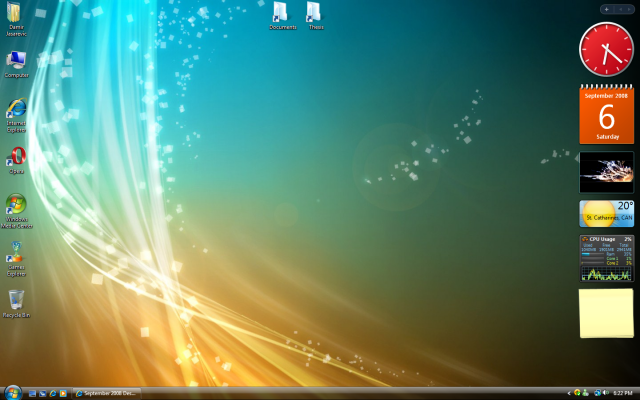
Task: Click the September 2008 calendar gadget
Action: pyautogui.click(x=607, y=114)
